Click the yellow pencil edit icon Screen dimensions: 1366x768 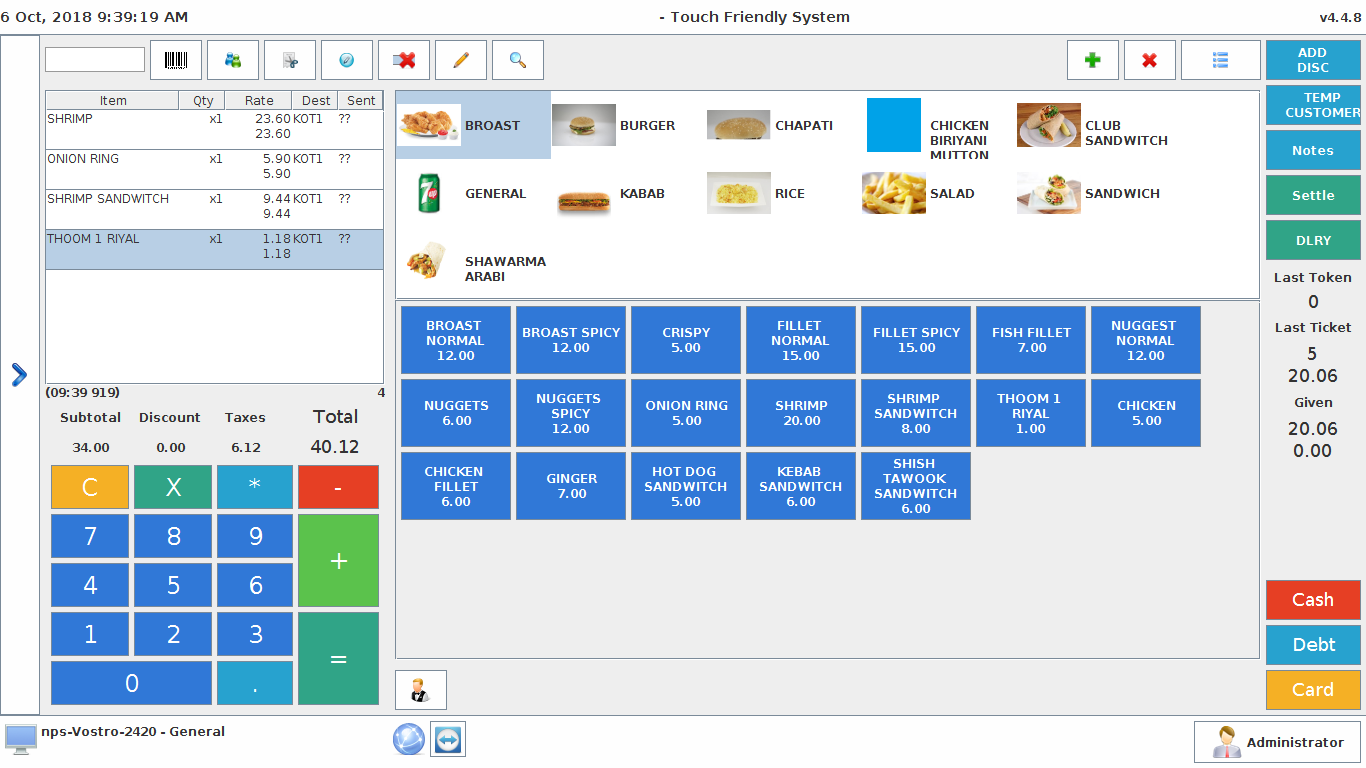click(461, 60)
